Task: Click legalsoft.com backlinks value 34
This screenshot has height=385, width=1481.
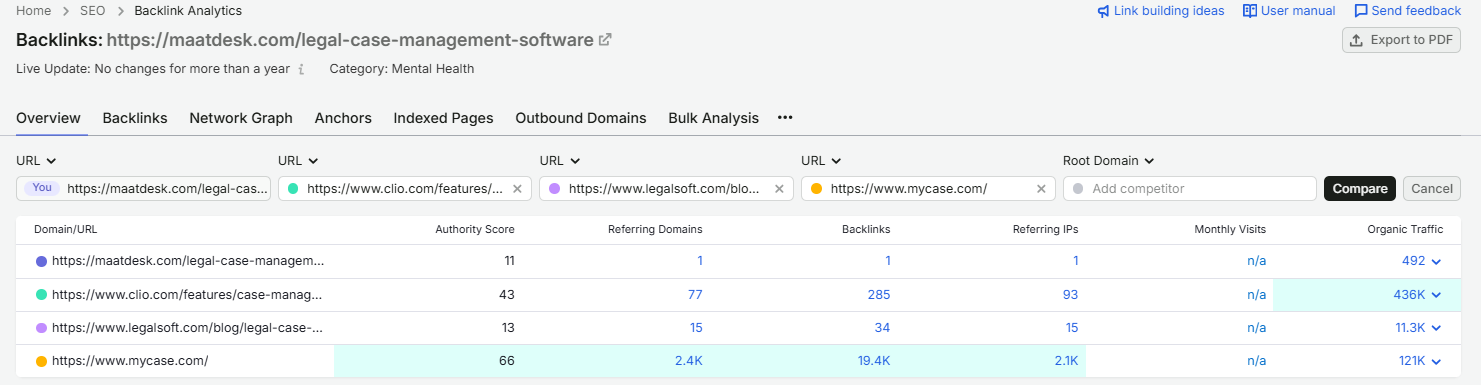Action: [882, 328]
